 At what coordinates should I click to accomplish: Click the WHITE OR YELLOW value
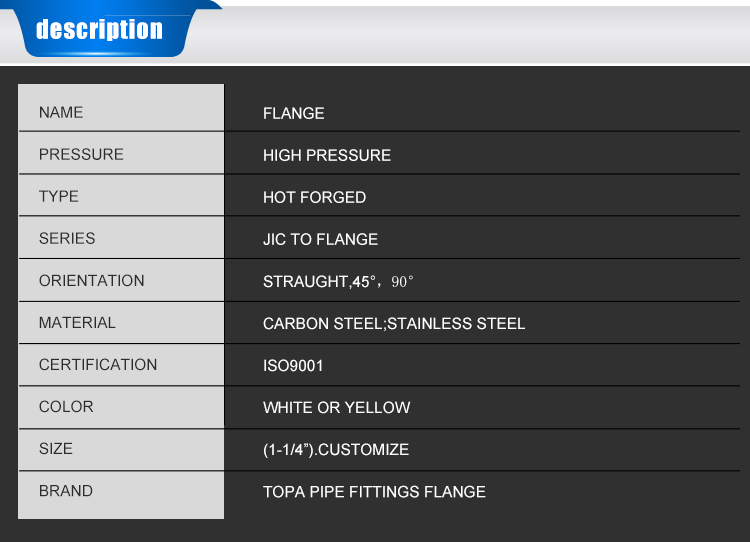(x=336, y=407)
